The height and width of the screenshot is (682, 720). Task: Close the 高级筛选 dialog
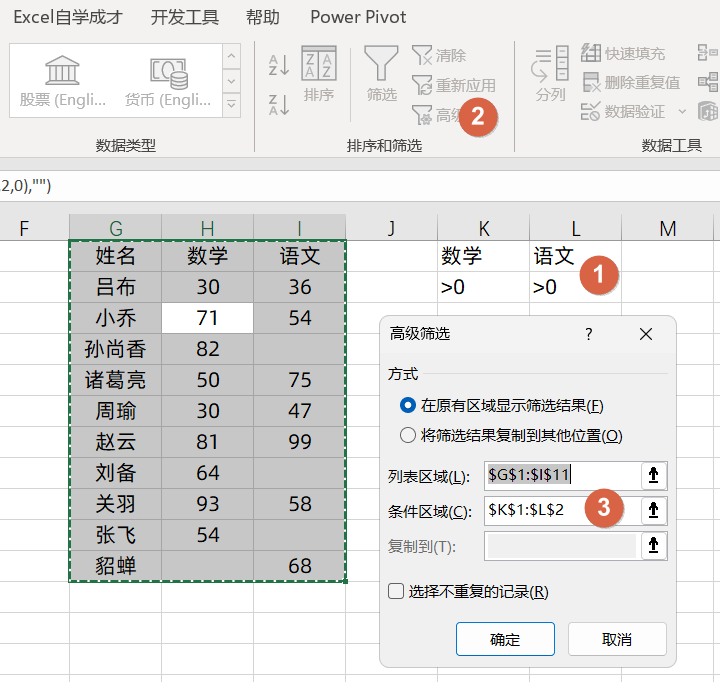click(646, 334)
